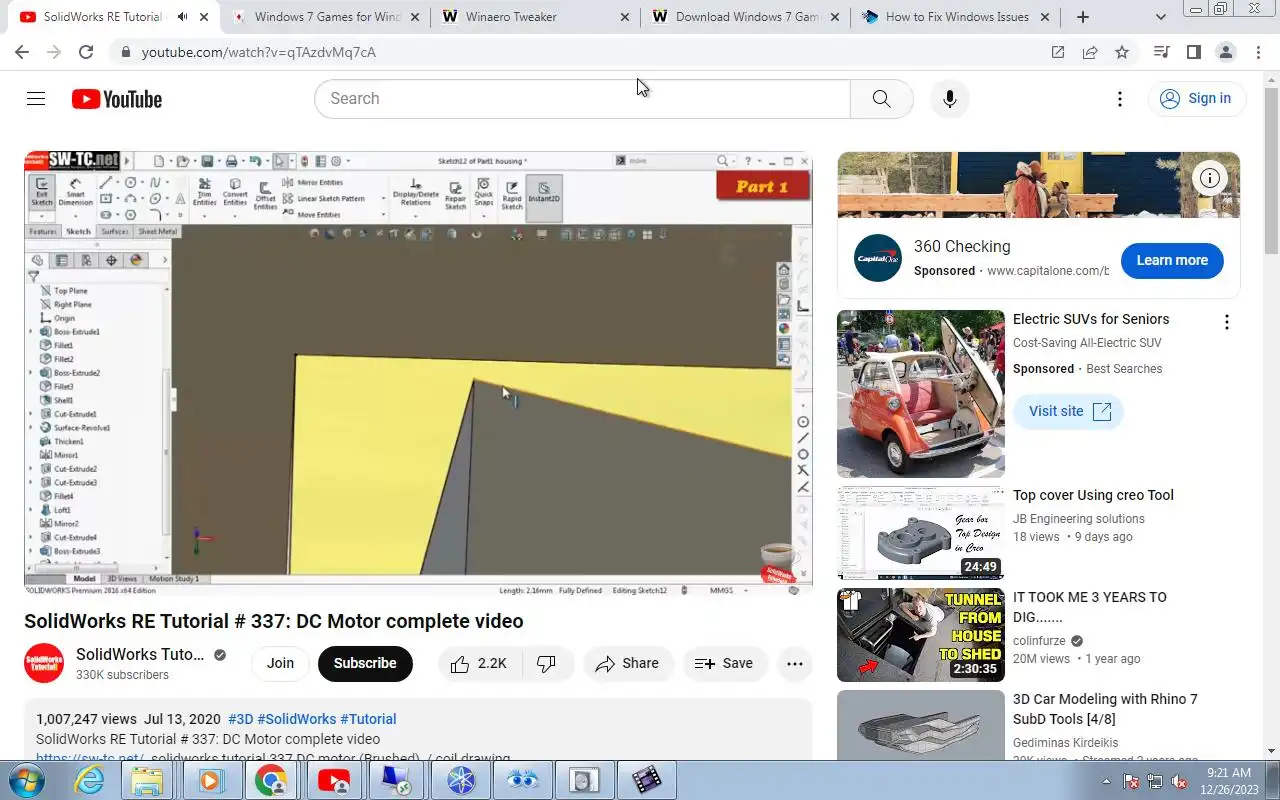Open a new browser tab
Viewport: 1280px width, 800px height.
(x=1083, y=17)
